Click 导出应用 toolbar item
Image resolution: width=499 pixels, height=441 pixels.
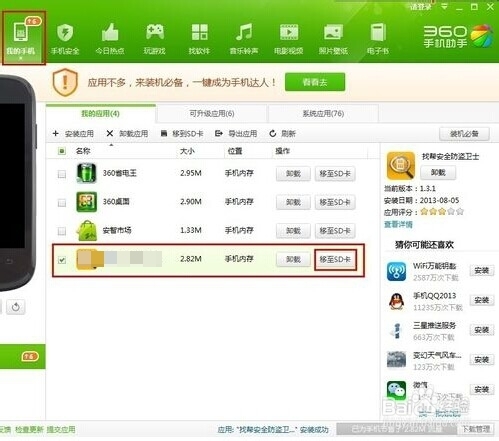tap(236, 134)
